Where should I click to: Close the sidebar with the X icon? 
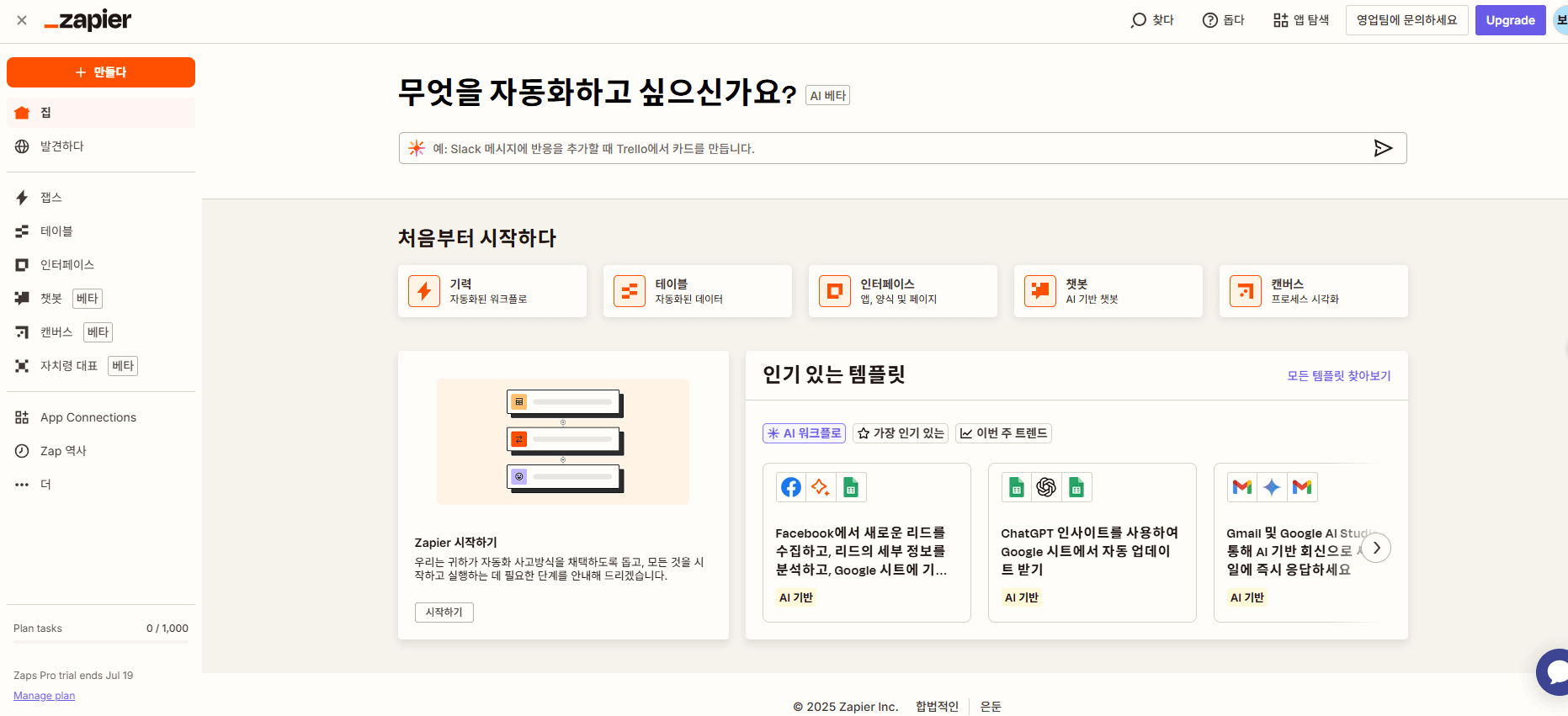[22, 20]
